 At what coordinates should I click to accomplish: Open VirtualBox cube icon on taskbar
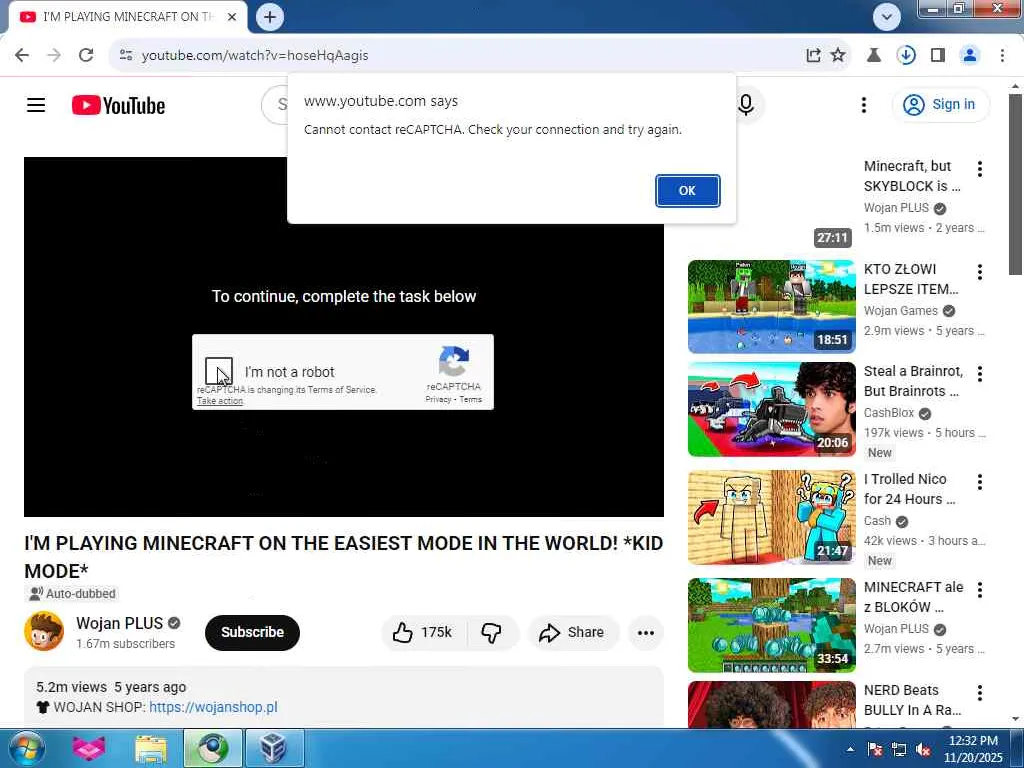pyautogui.click(x=273, y=748)
